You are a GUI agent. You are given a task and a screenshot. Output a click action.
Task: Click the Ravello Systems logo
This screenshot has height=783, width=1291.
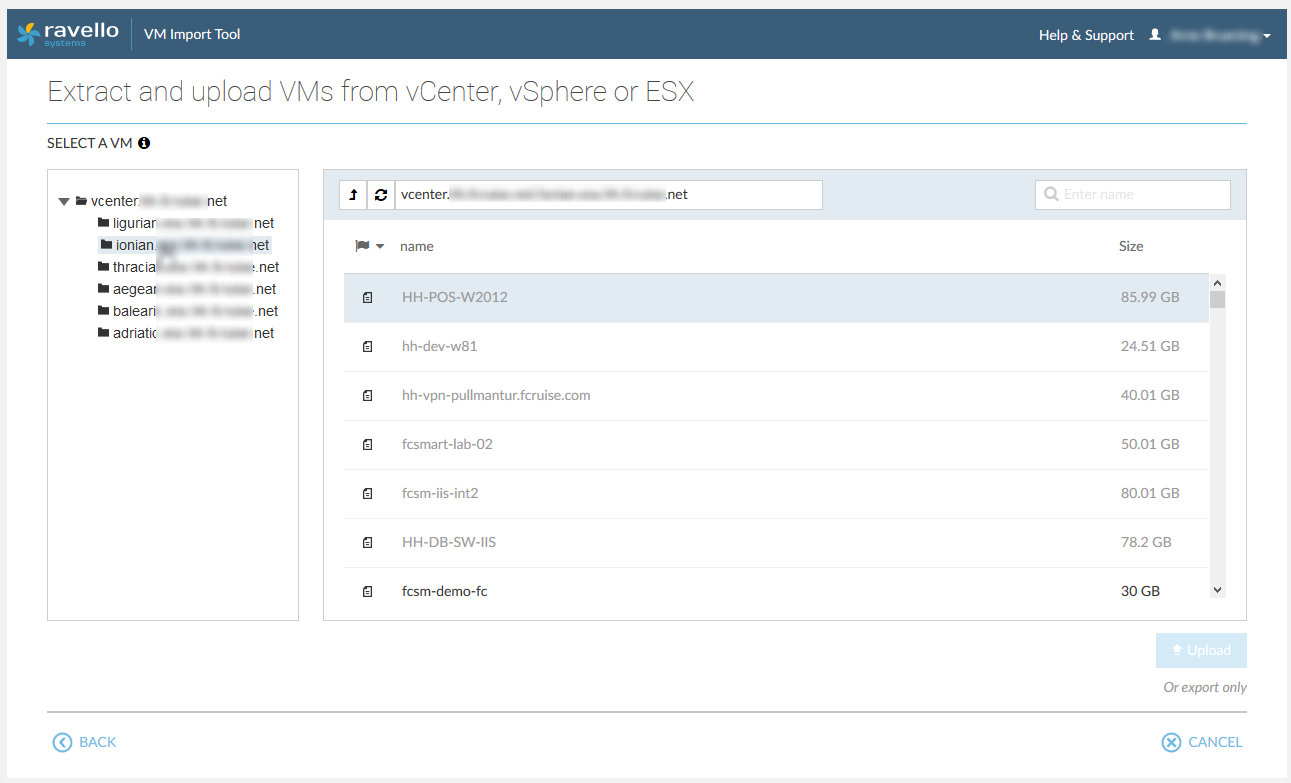(68, 34)
